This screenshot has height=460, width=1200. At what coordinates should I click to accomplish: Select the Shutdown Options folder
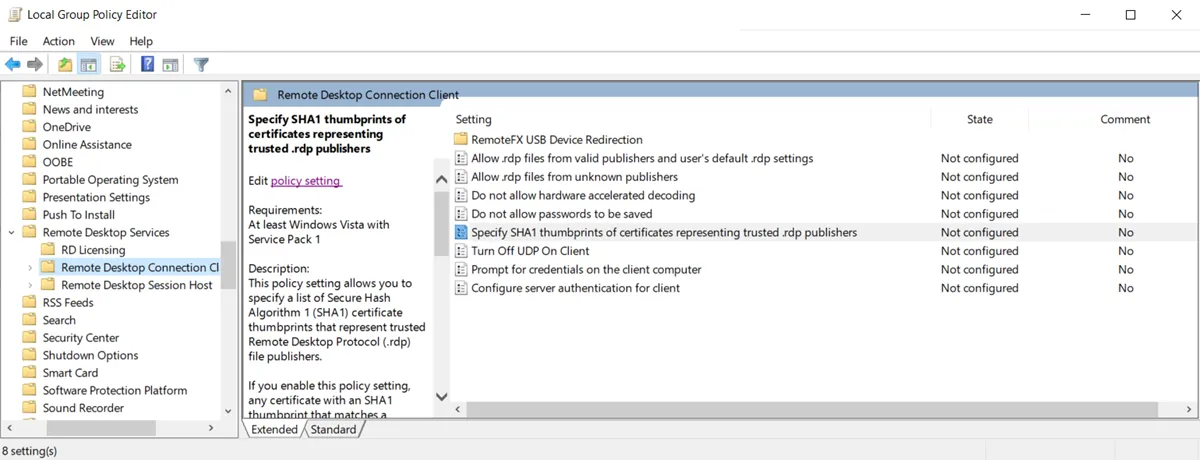90,355
